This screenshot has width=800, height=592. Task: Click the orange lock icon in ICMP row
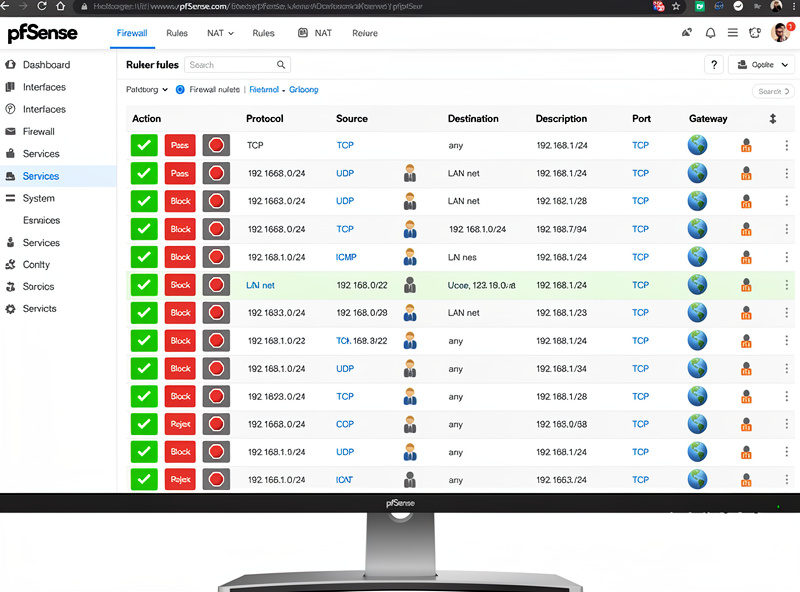coord(746,257)
